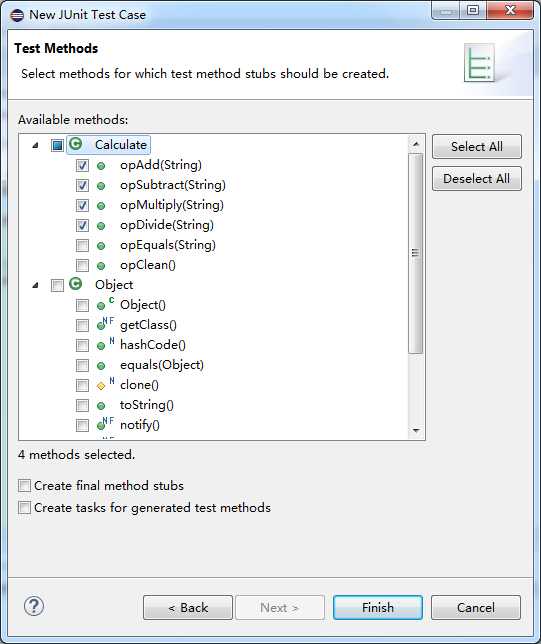Viewport: 541px width, 644px height.
Task: Select the Object tree row label
Action: click(x=114, y=285)
